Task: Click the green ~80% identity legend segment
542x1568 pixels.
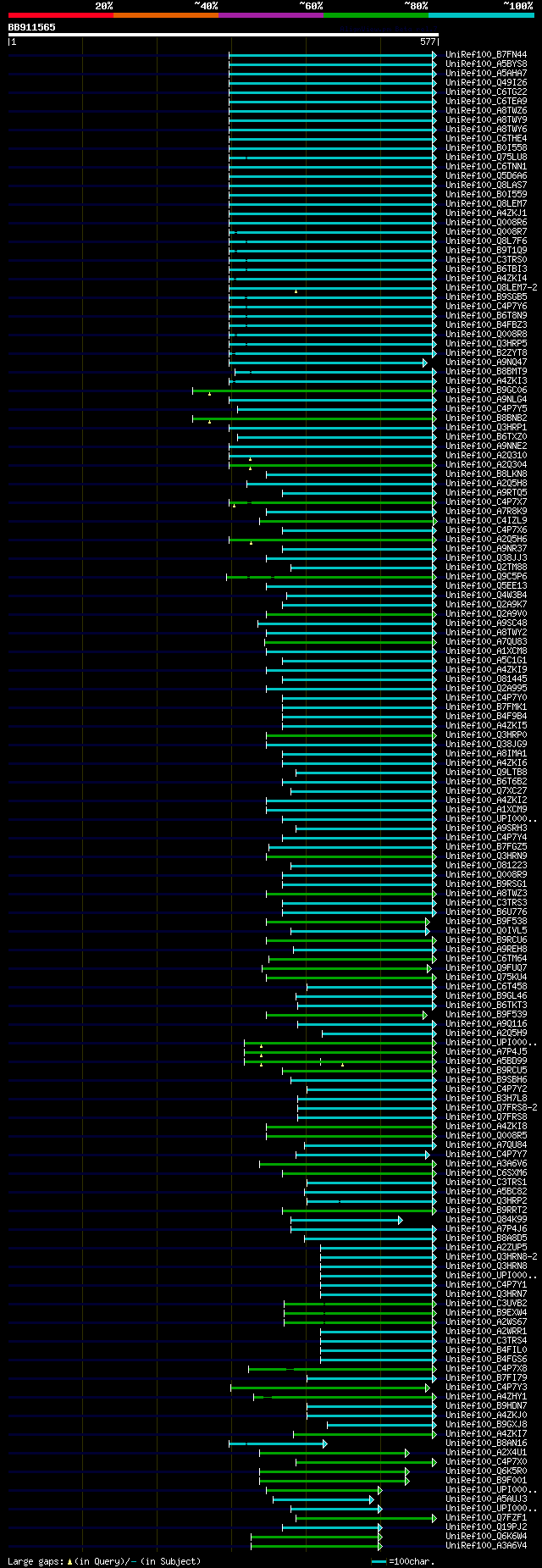Action: 376,15
